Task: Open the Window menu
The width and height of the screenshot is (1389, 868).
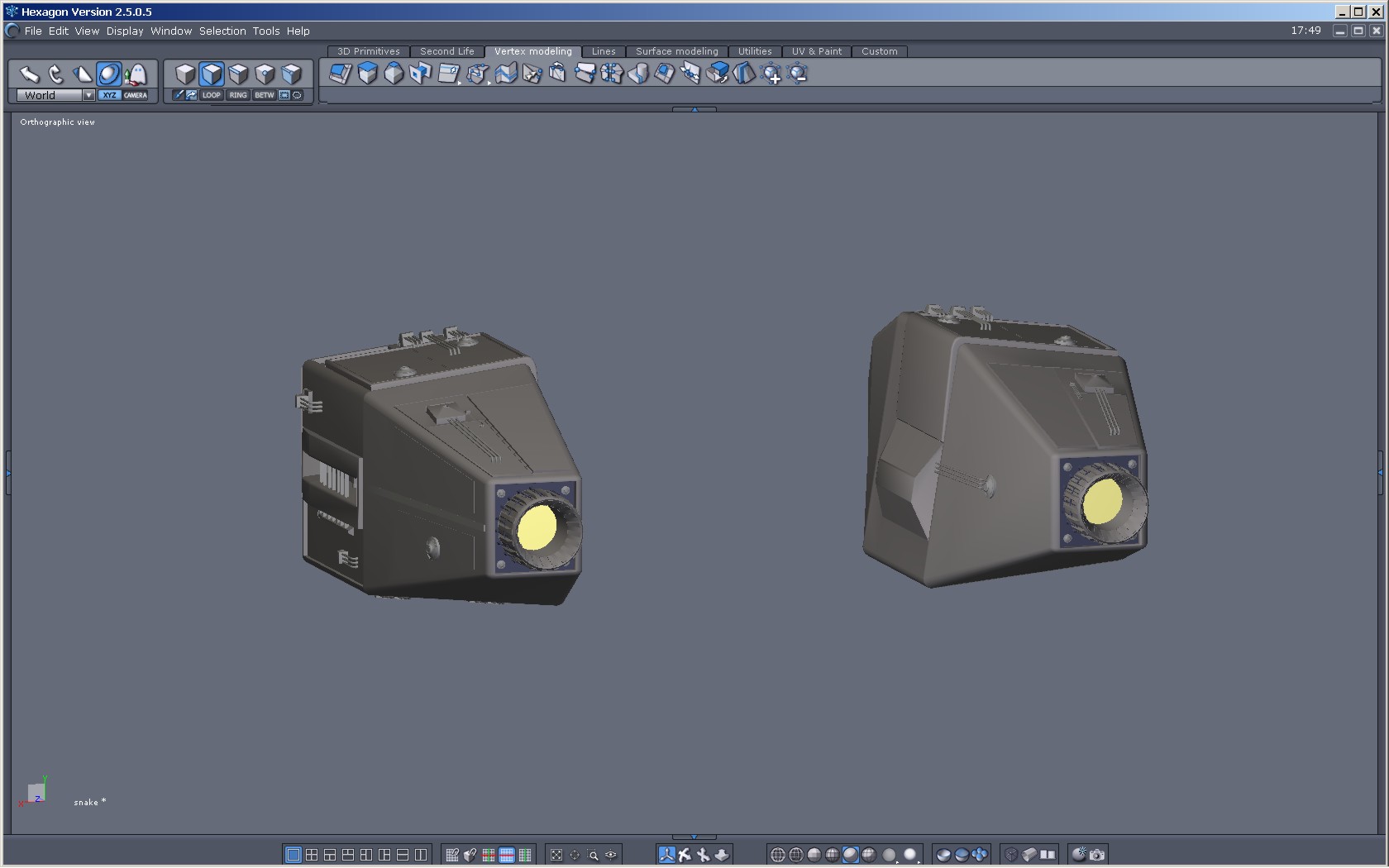Action: coord(171,31)
